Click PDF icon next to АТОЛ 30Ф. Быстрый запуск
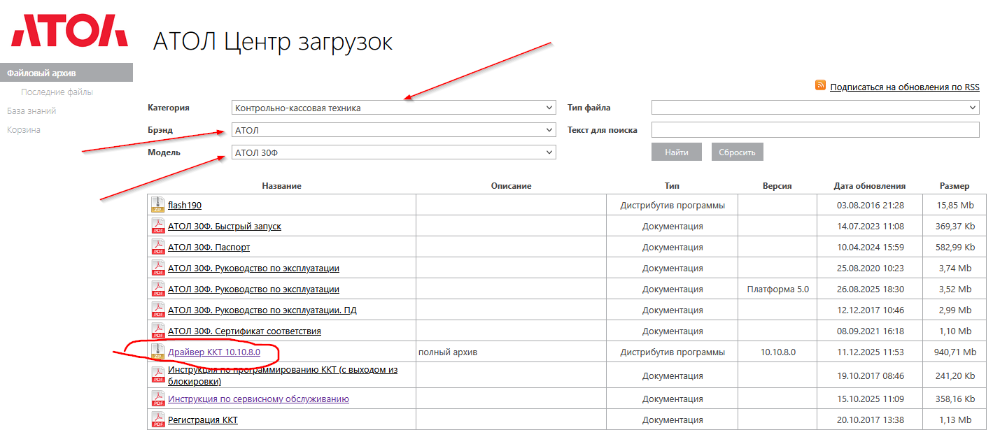Screen dimensions: 1000x444 point(157,226)
